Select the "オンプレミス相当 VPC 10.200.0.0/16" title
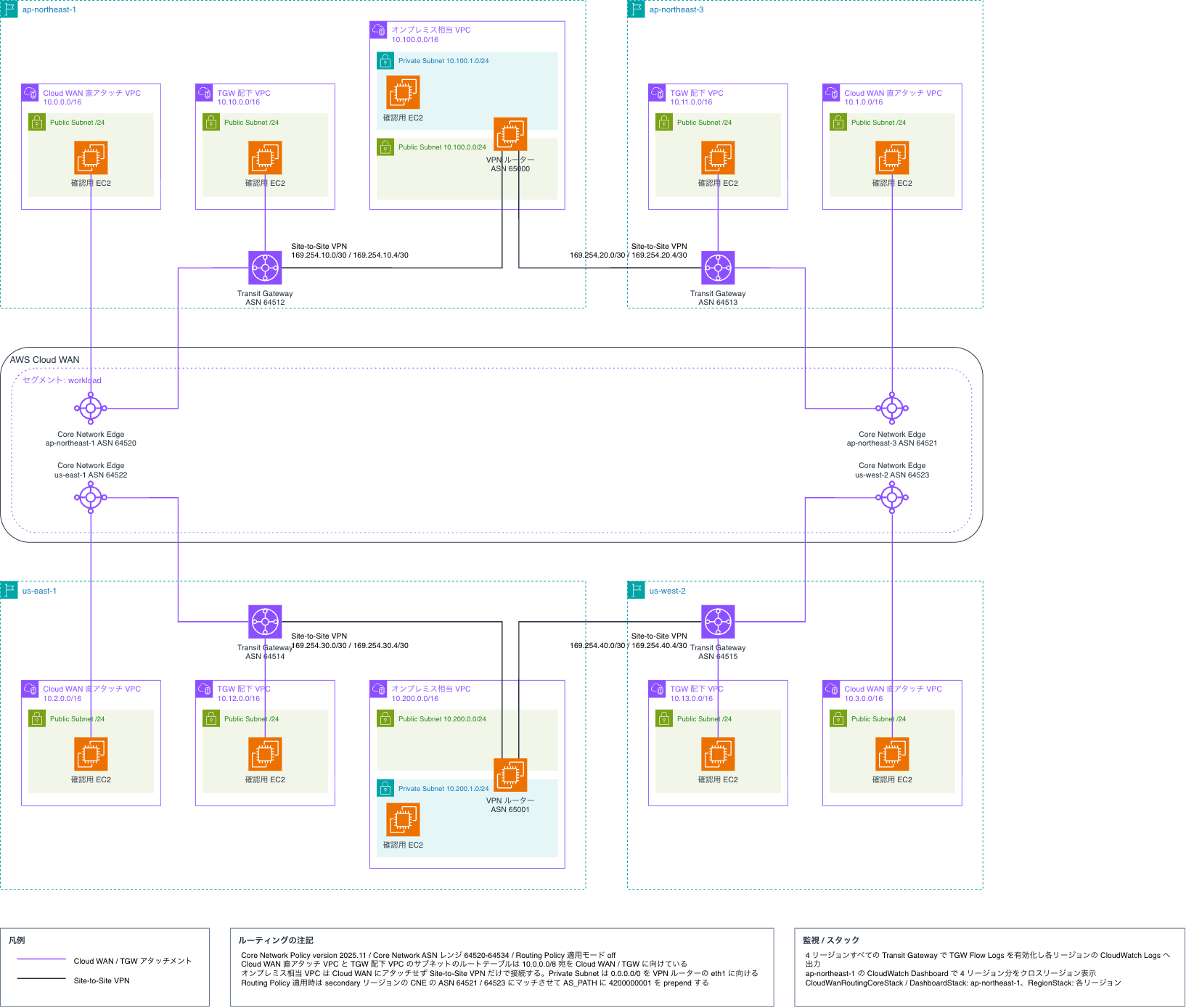Viewport: 1186px width, 1008px height. click(431, 694)
